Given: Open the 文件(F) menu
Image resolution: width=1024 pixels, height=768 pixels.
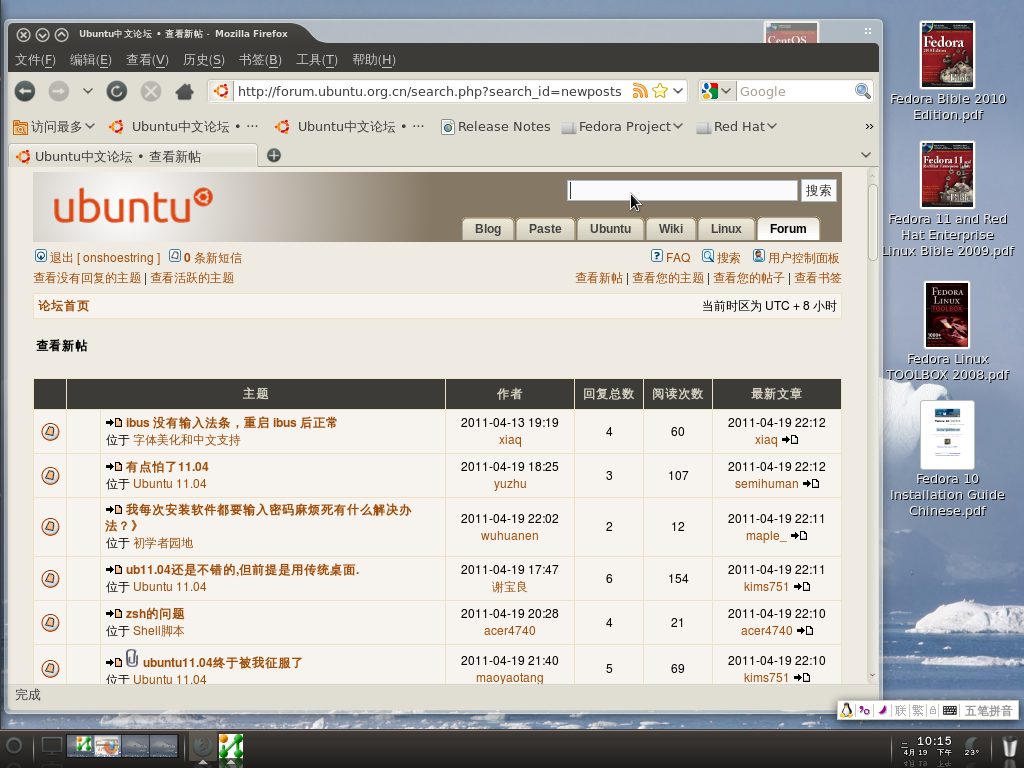Looking at the screenshot, I should 35,60.
